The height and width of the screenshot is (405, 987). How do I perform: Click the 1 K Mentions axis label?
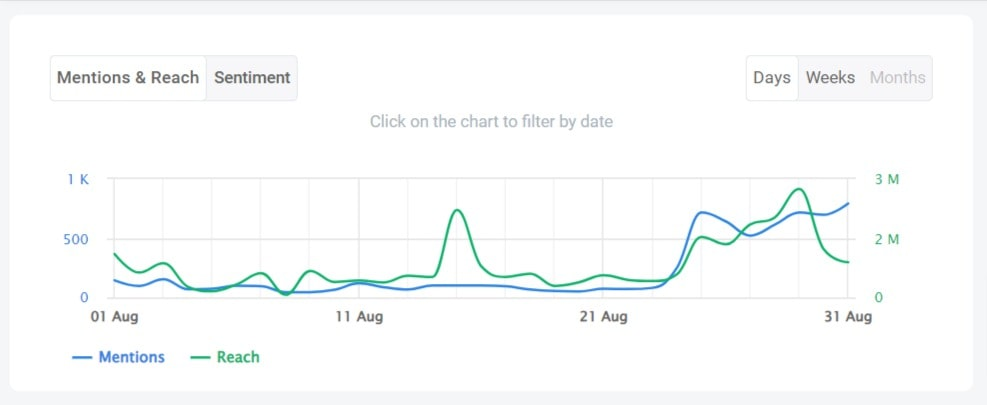(78, 180)
